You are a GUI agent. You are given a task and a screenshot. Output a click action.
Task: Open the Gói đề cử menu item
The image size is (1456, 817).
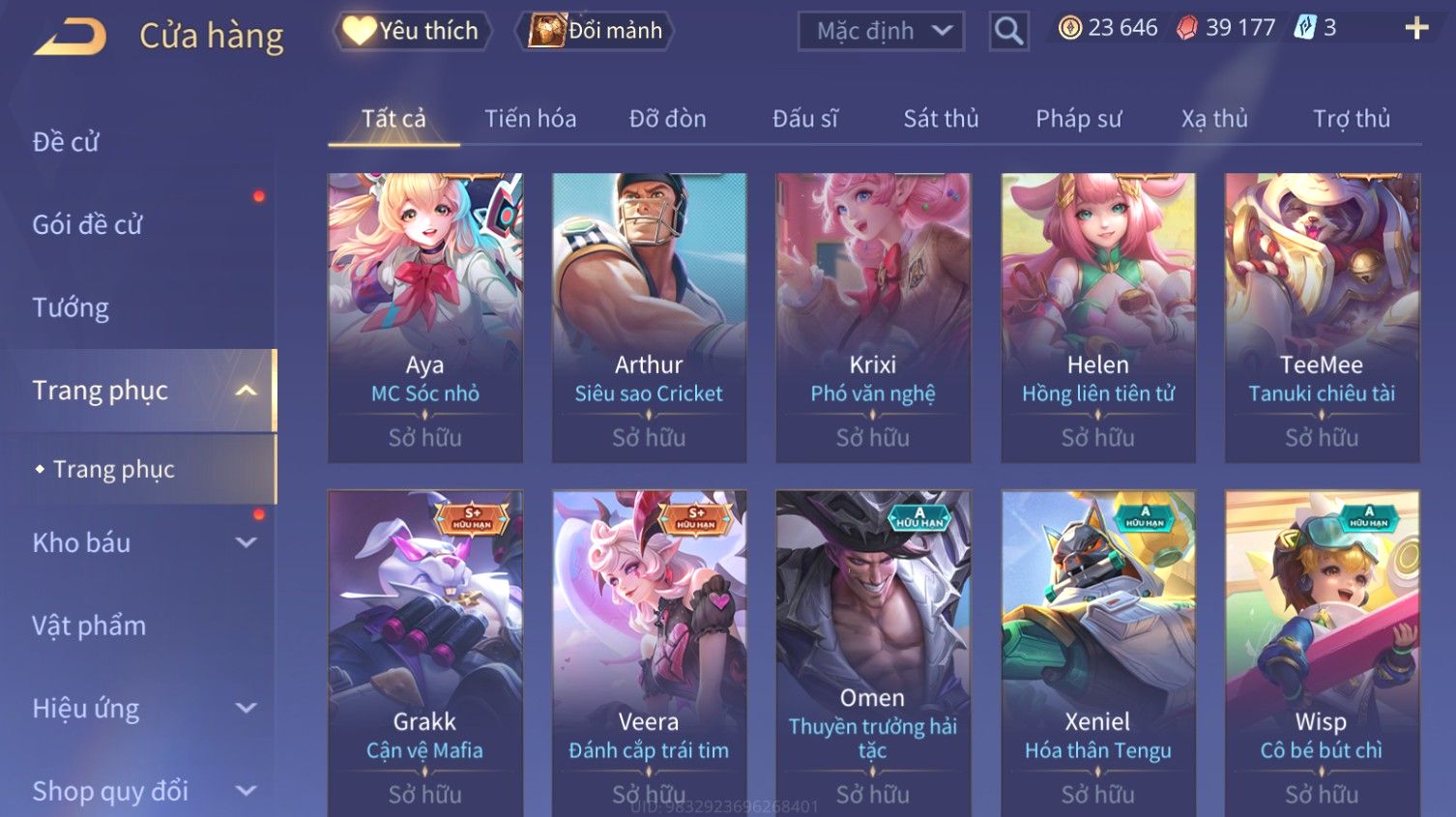click(x=87, y=224)
